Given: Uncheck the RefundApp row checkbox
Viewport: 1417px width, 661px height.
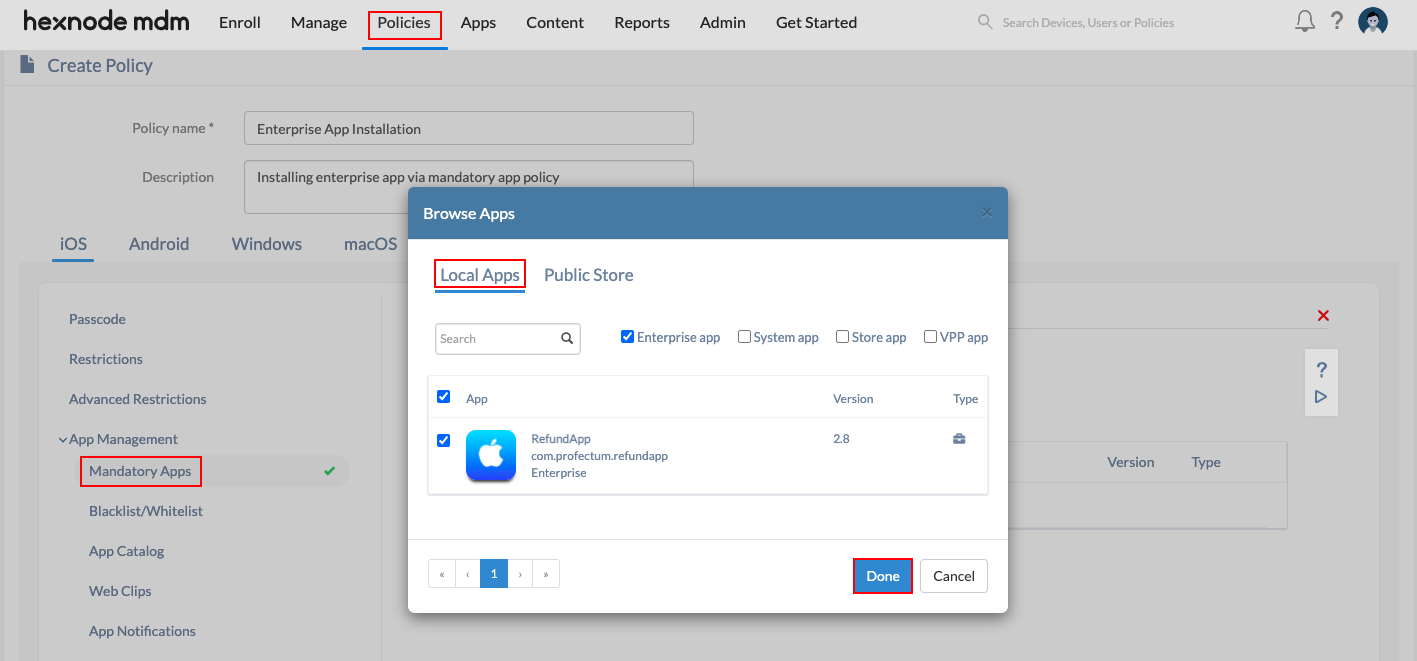Looking at the screenshot, I should [444, 440].
